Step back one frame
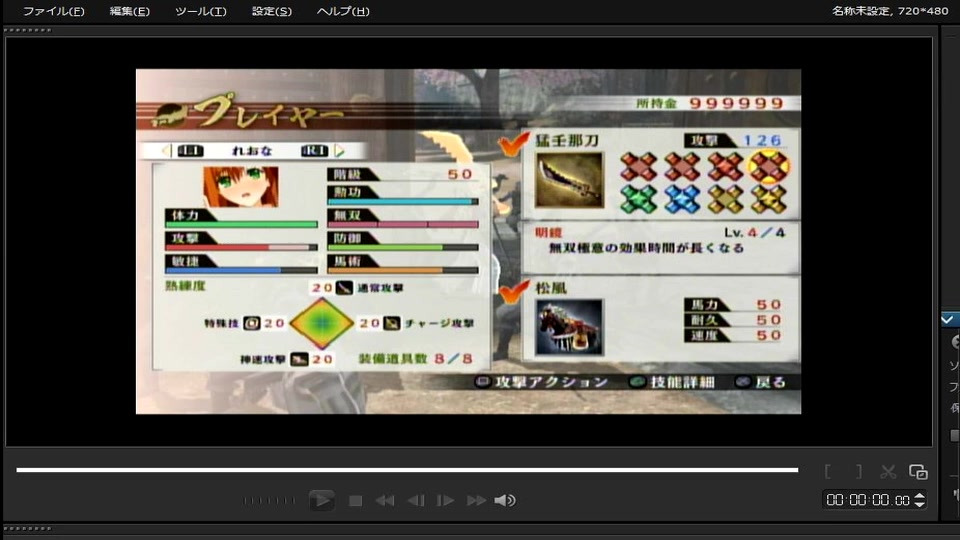The width and height of the screenshot is (960, 540). [416, 501]
